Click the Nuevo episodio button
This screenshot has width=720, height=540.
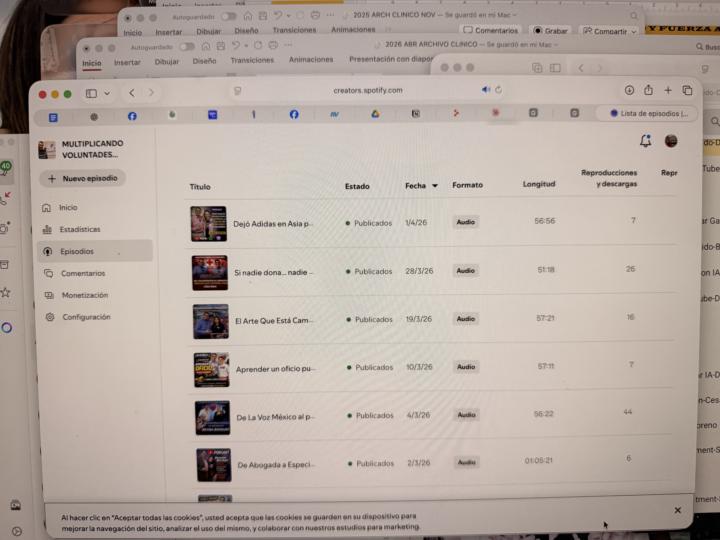(x=83, y=178)
